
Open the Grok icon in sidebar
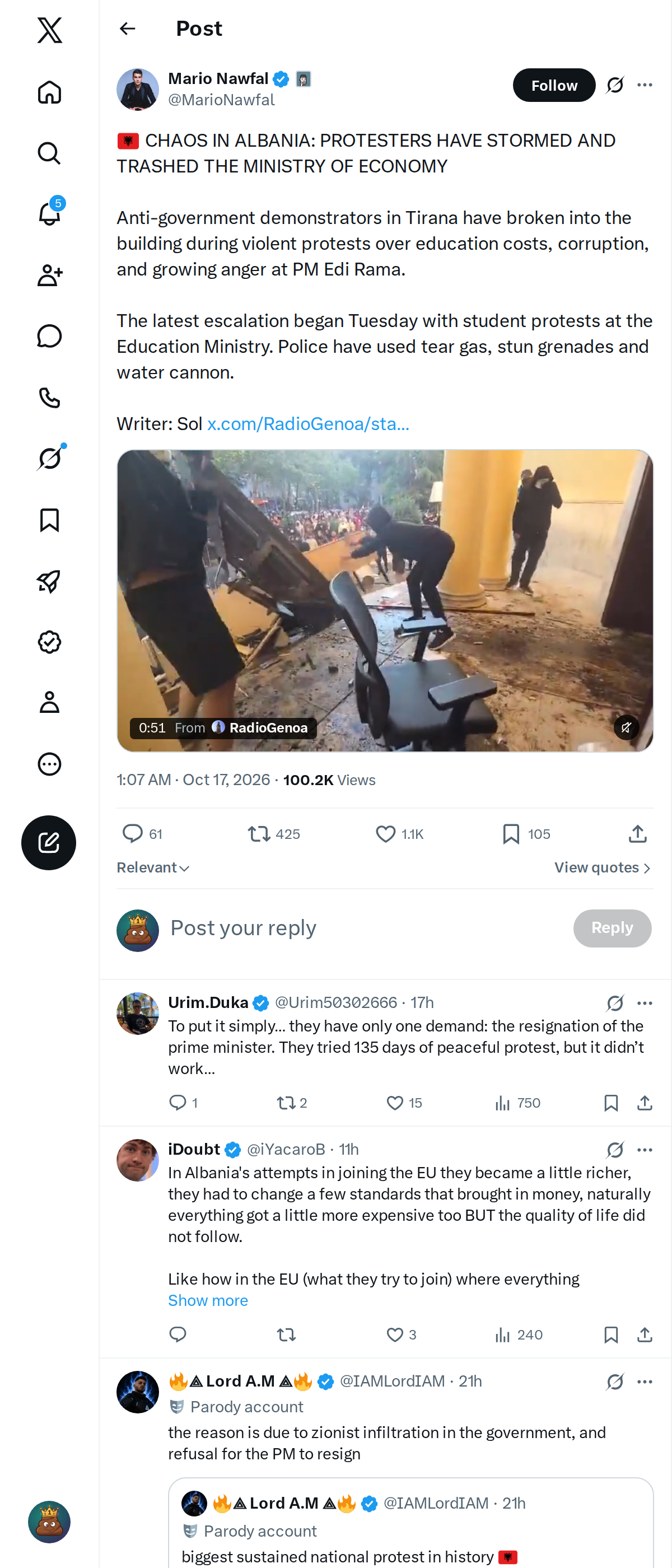click(x=49, y=458)
